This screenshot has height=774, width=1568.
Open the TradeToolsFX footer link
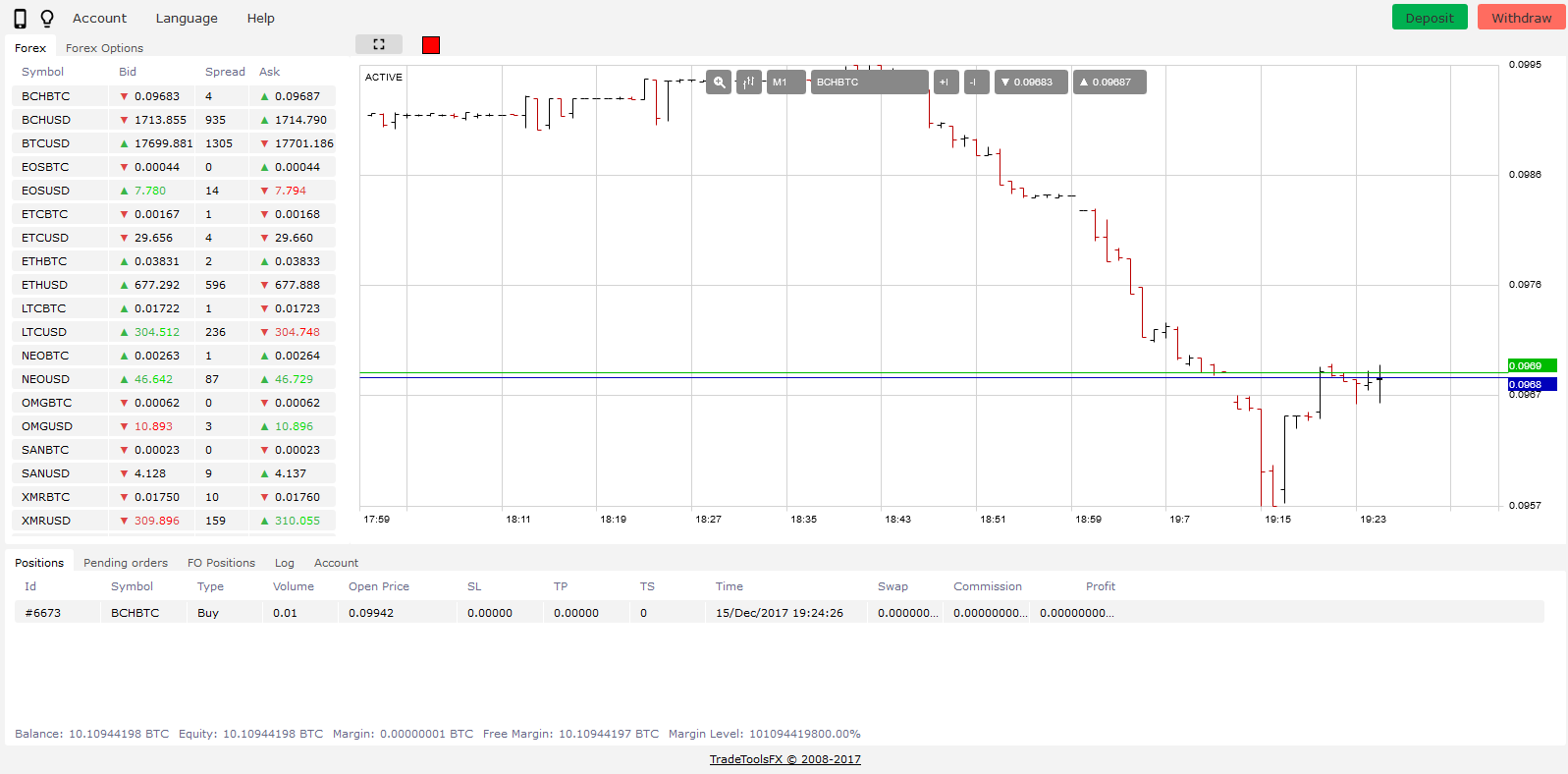pos(784,759)
